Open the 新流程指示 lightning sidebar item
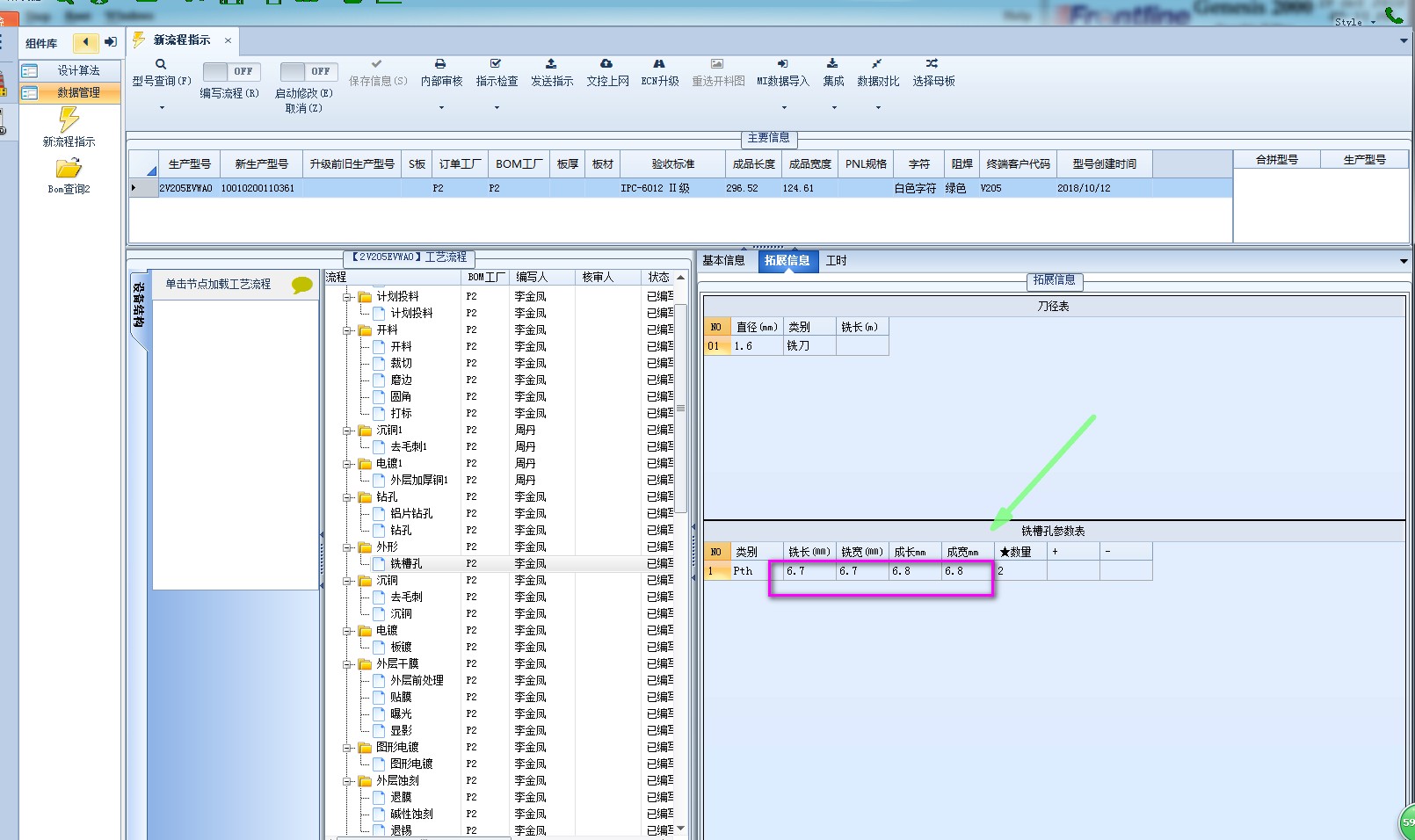Viewport: 1415px width, 840px height. [69, 127]
